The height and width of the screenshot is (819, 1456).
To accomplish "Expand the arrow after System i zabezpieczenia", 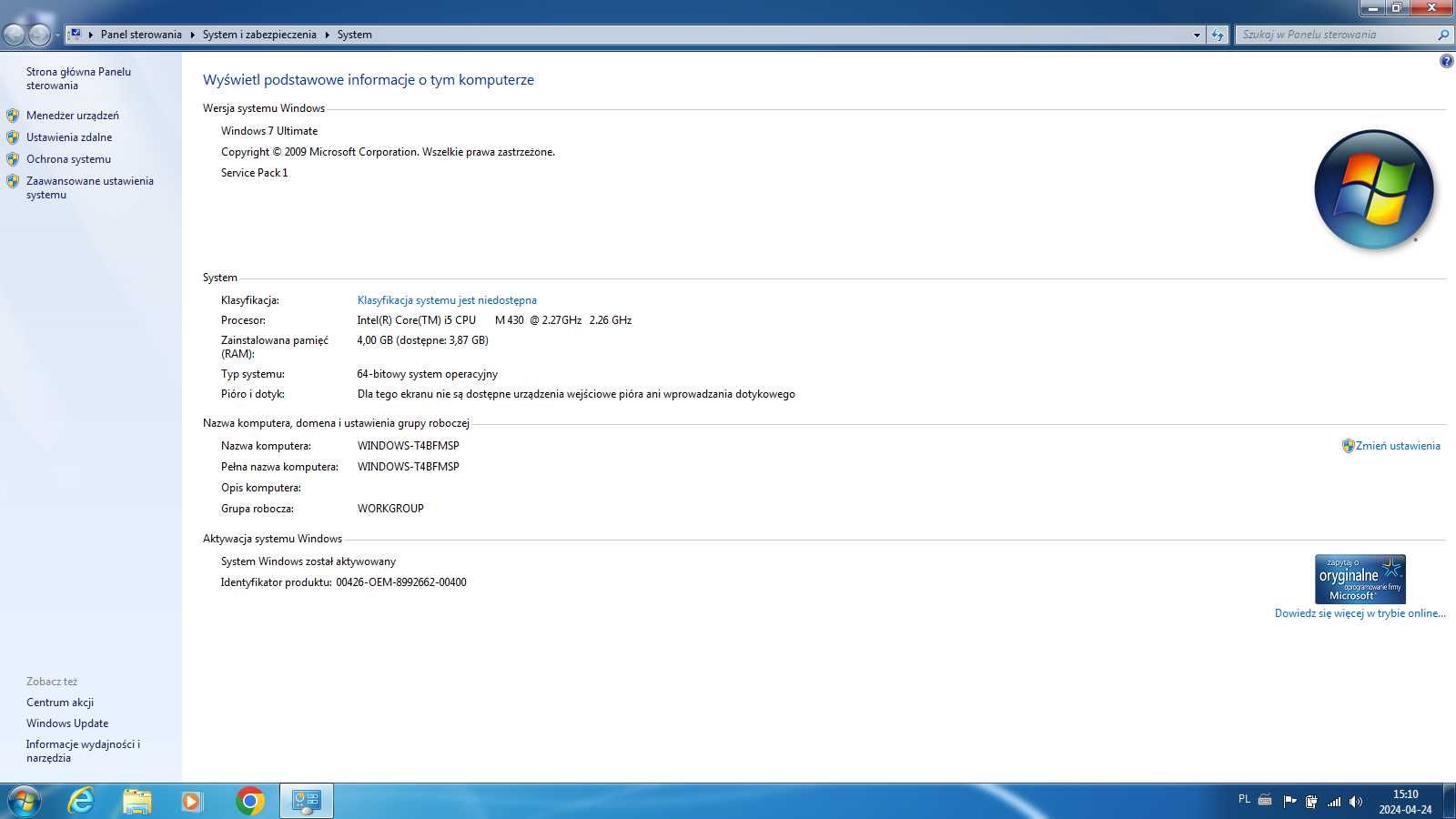I will (327, 35).
